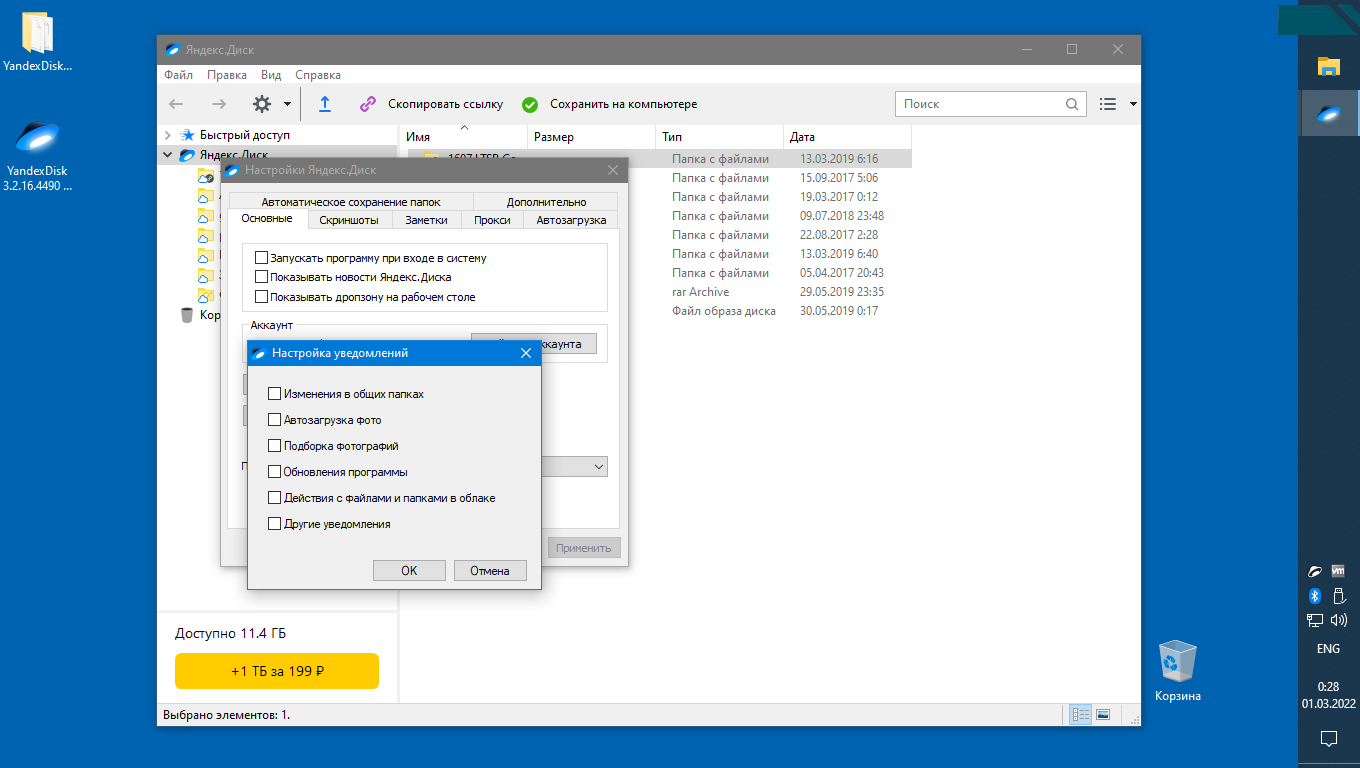
Task: Switch to large icons view in status bar
Action: 1103,714
